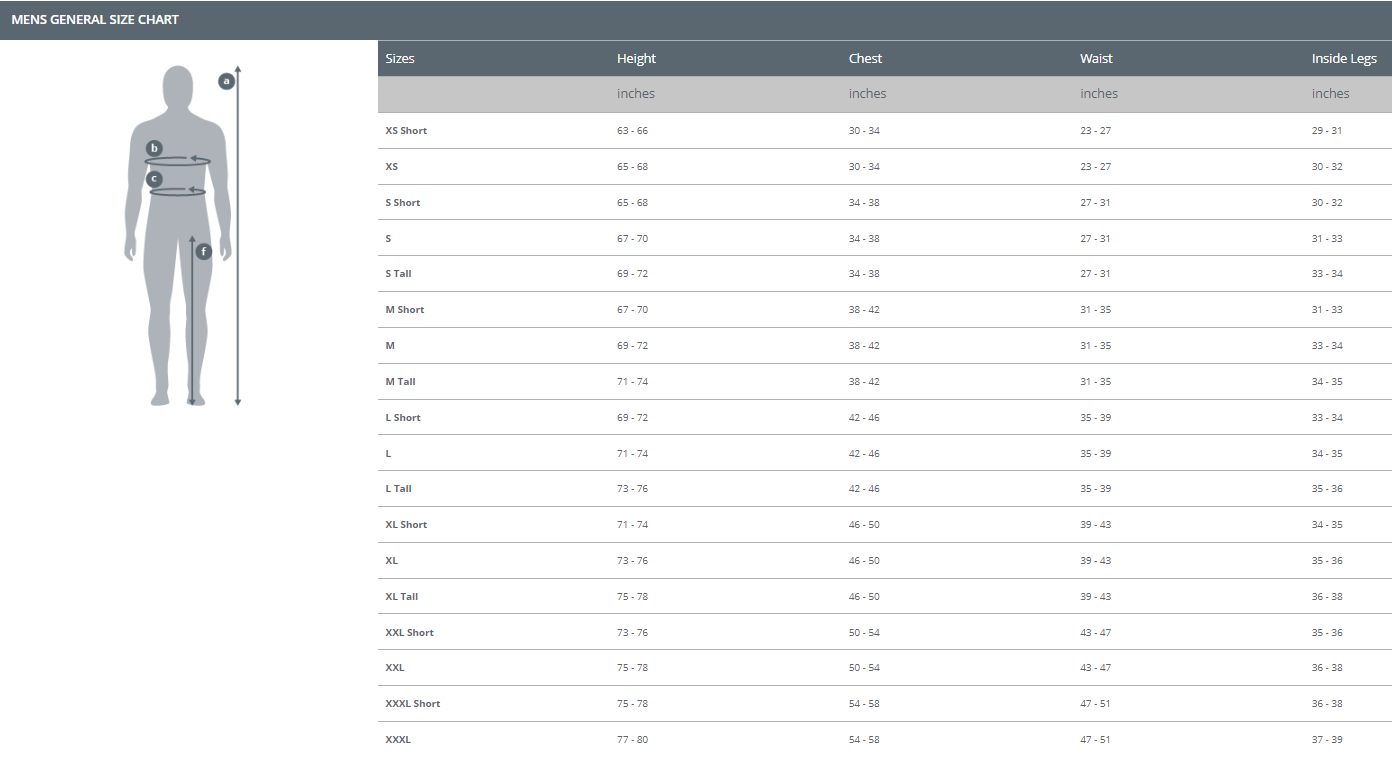Screen dimensions: 1392x767
Task: Click the chest arrow pointing across the torso
Action: point(190,158)
